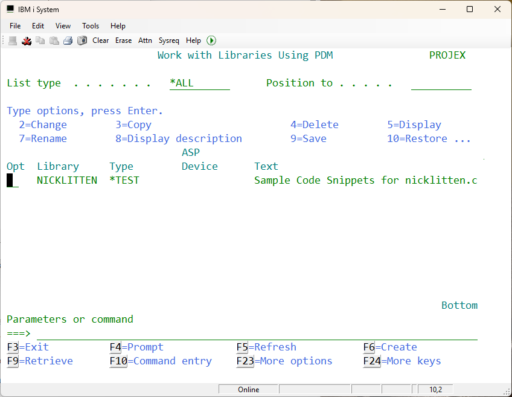The height and width of the screenshot is (397, 512).
Task: Open the Edit menu
Action: 38,26
